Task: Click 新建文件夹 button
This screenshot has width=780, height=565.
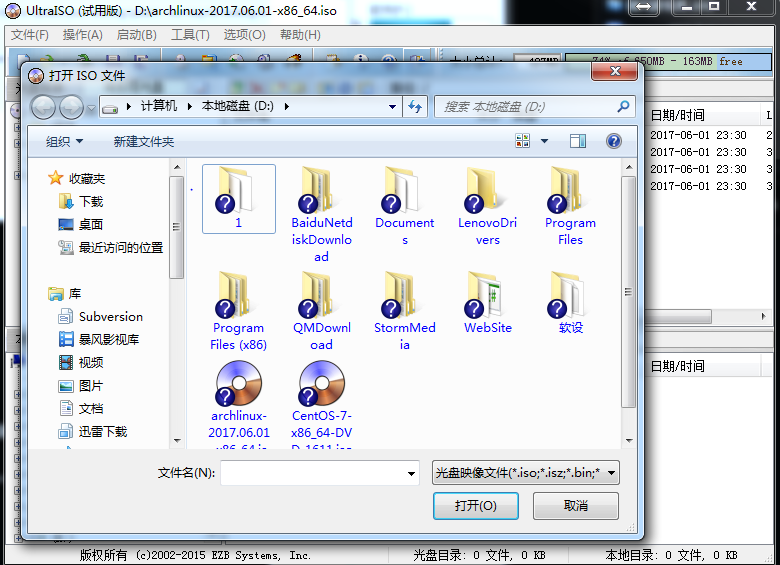Action: click(143, 142)
